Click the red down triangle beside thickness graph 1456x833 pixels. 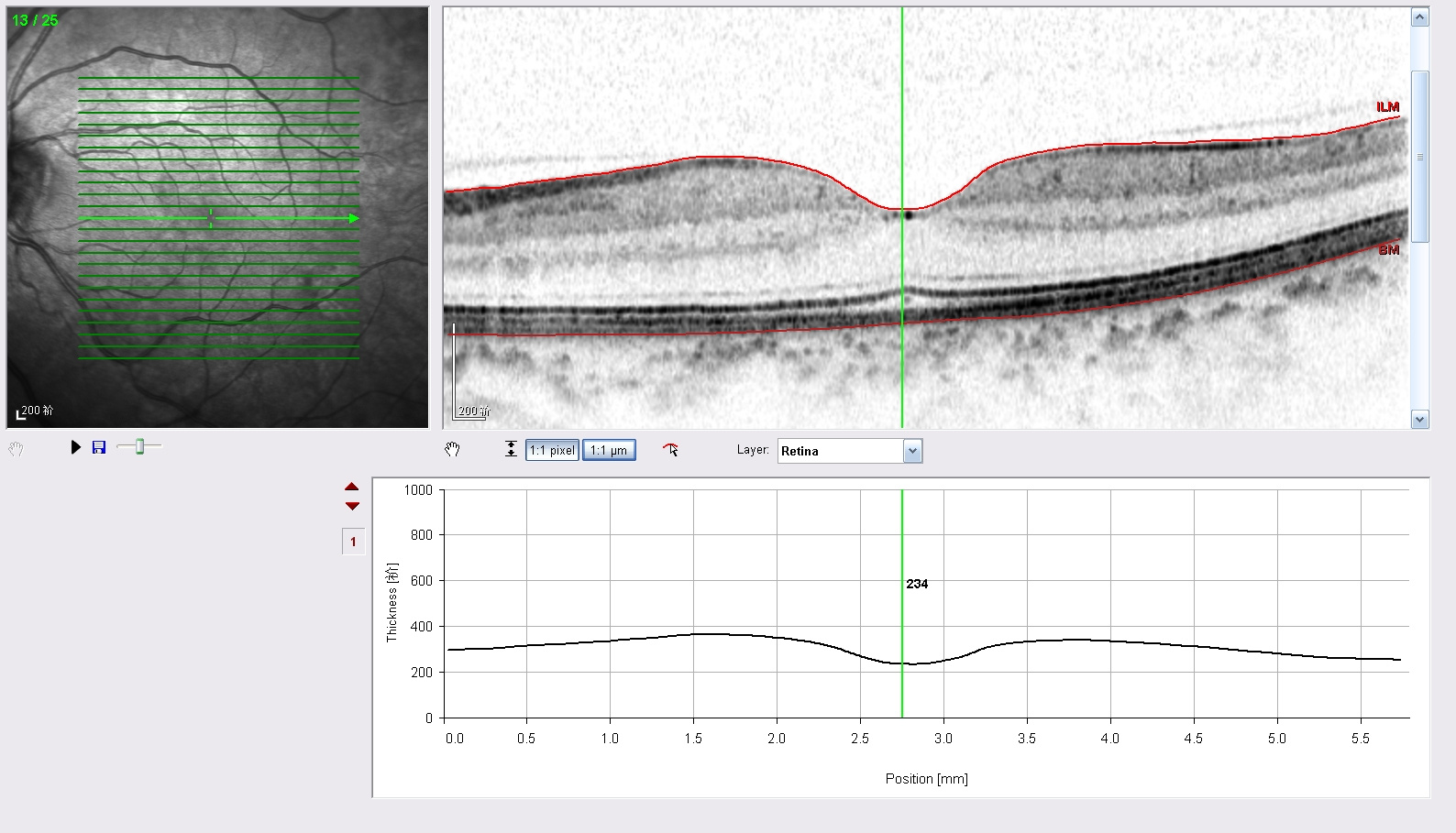pyautogui.click(x=352, y=506)
